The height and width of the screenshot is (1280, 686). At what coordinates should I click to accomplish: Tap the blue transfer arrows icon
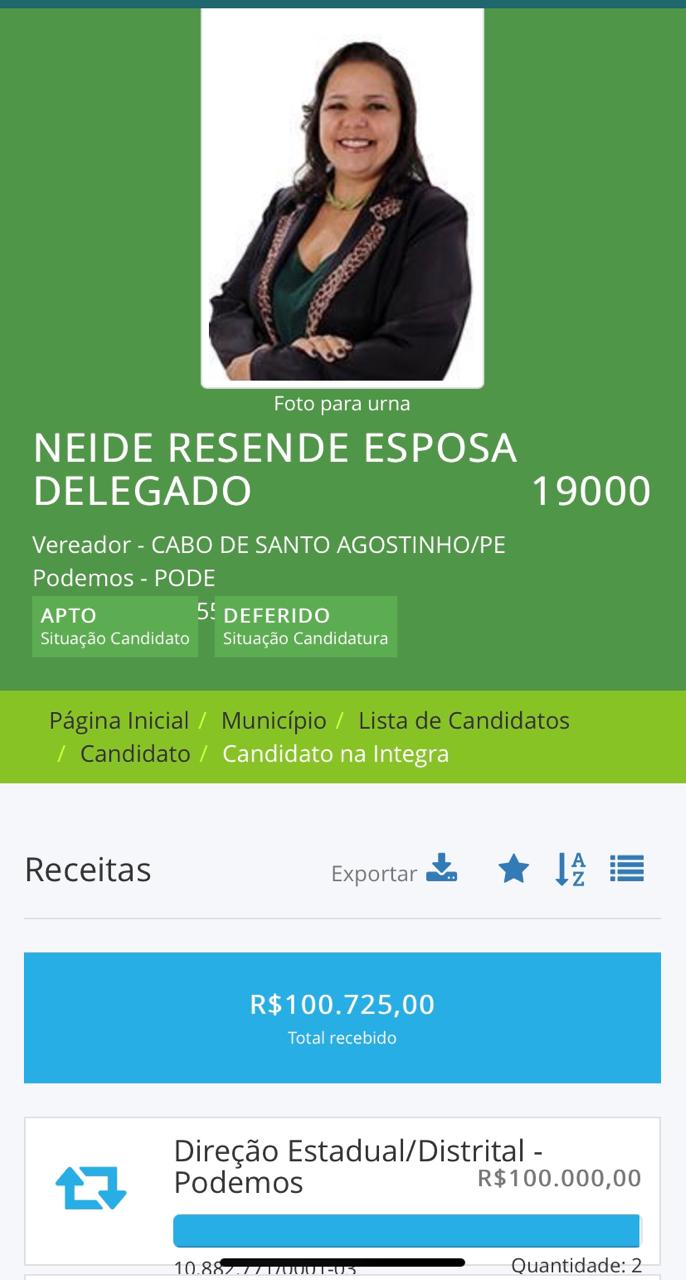91,1187
